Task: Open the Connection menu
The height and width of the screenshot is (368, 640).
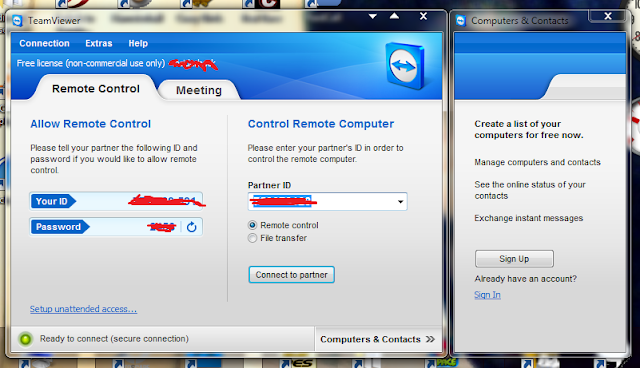Action: [44, 43]
